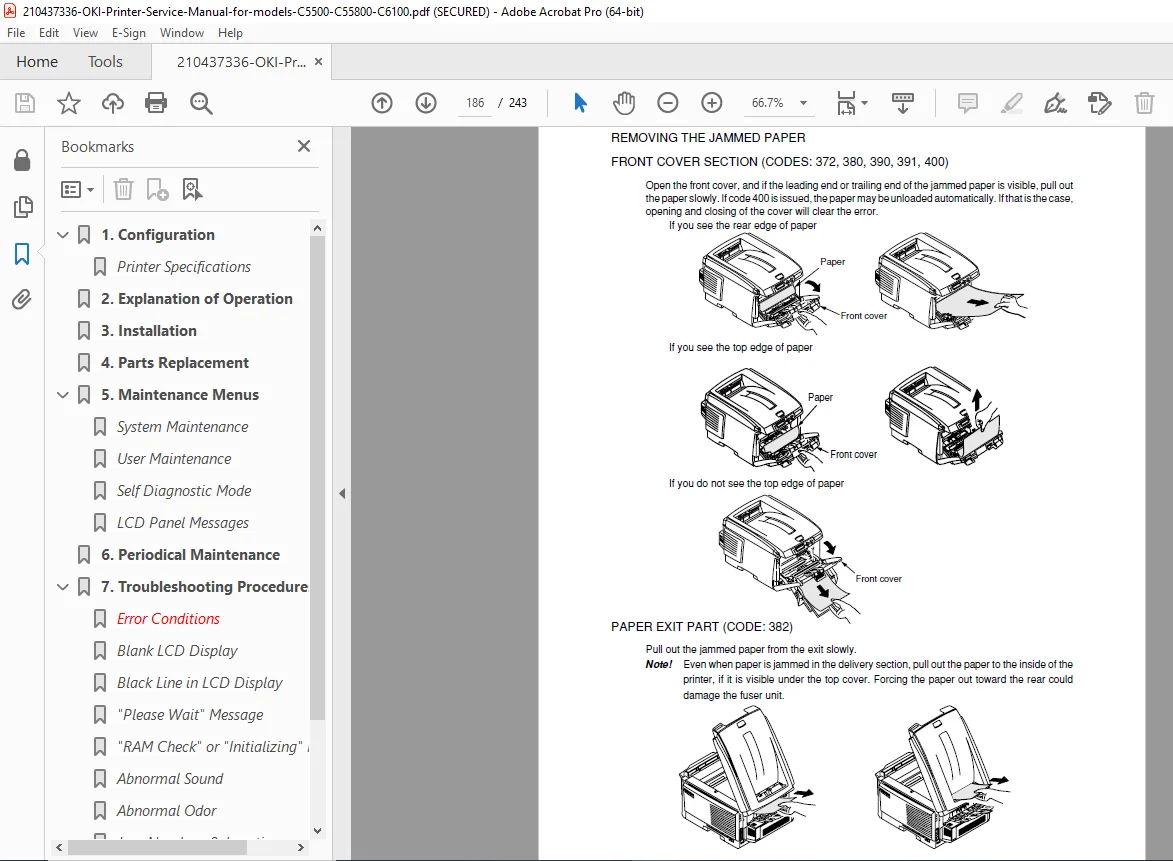Print the document
Screen dimensions: 1173x861
(156, 102)
